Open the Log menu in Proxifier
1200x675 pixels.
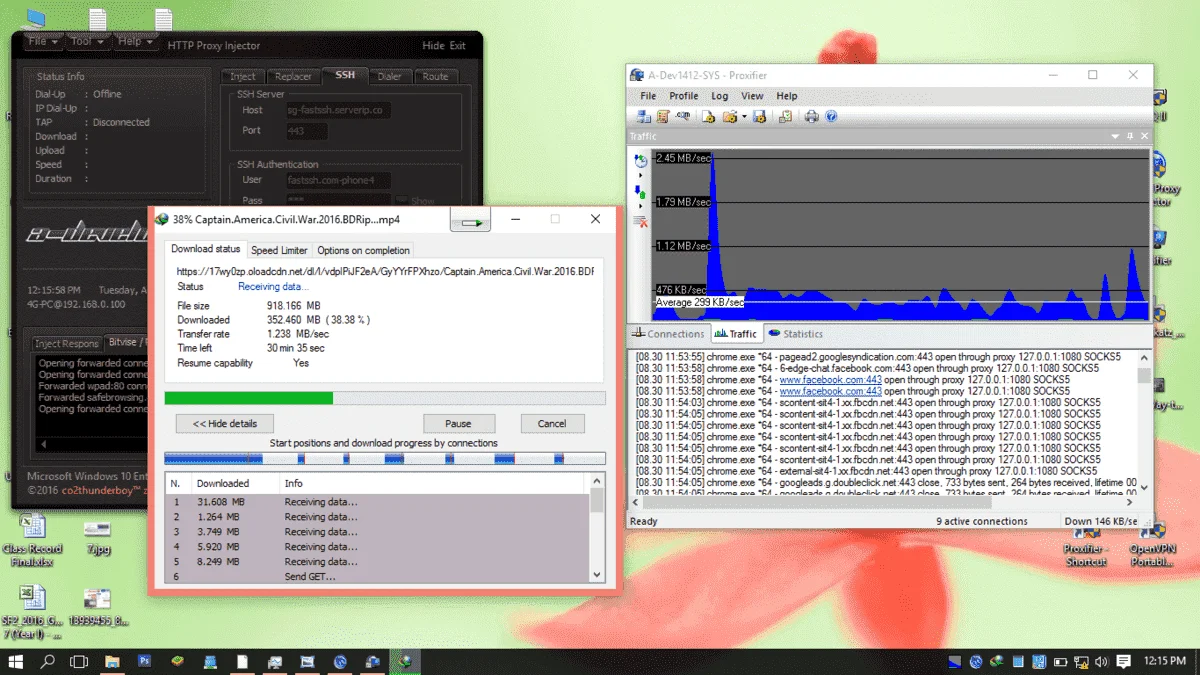pos(720,96)
